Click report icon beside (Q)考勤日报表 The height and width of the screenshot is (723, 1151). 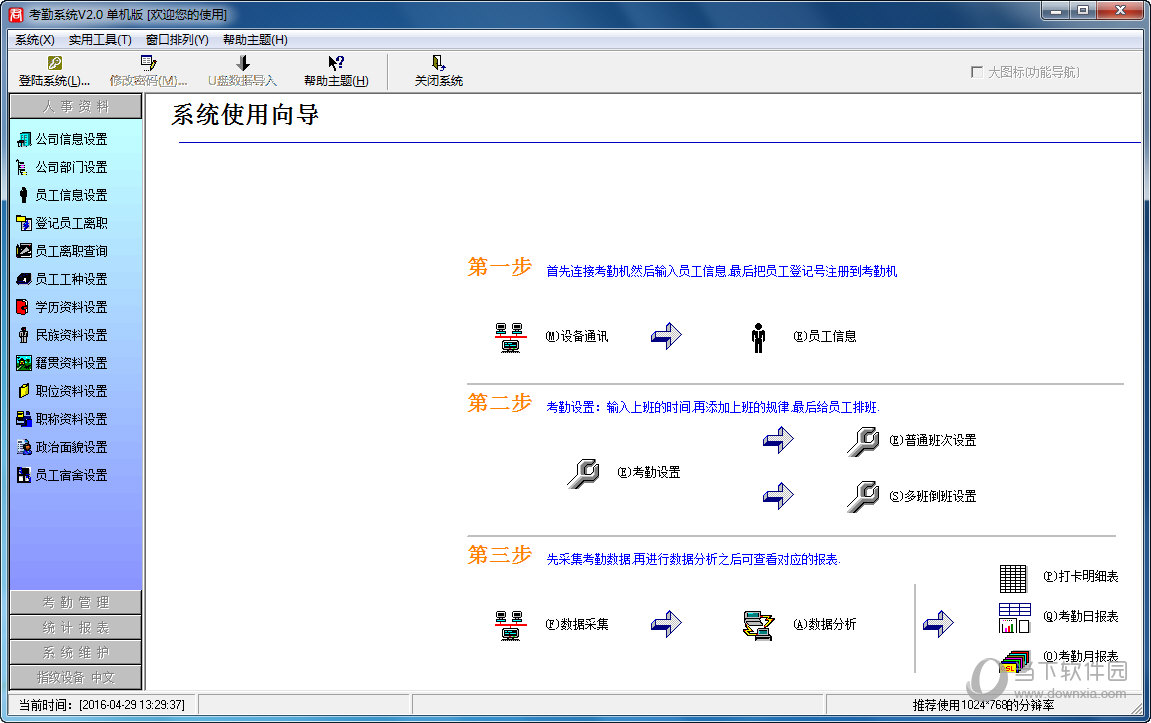click(1014, 618)
